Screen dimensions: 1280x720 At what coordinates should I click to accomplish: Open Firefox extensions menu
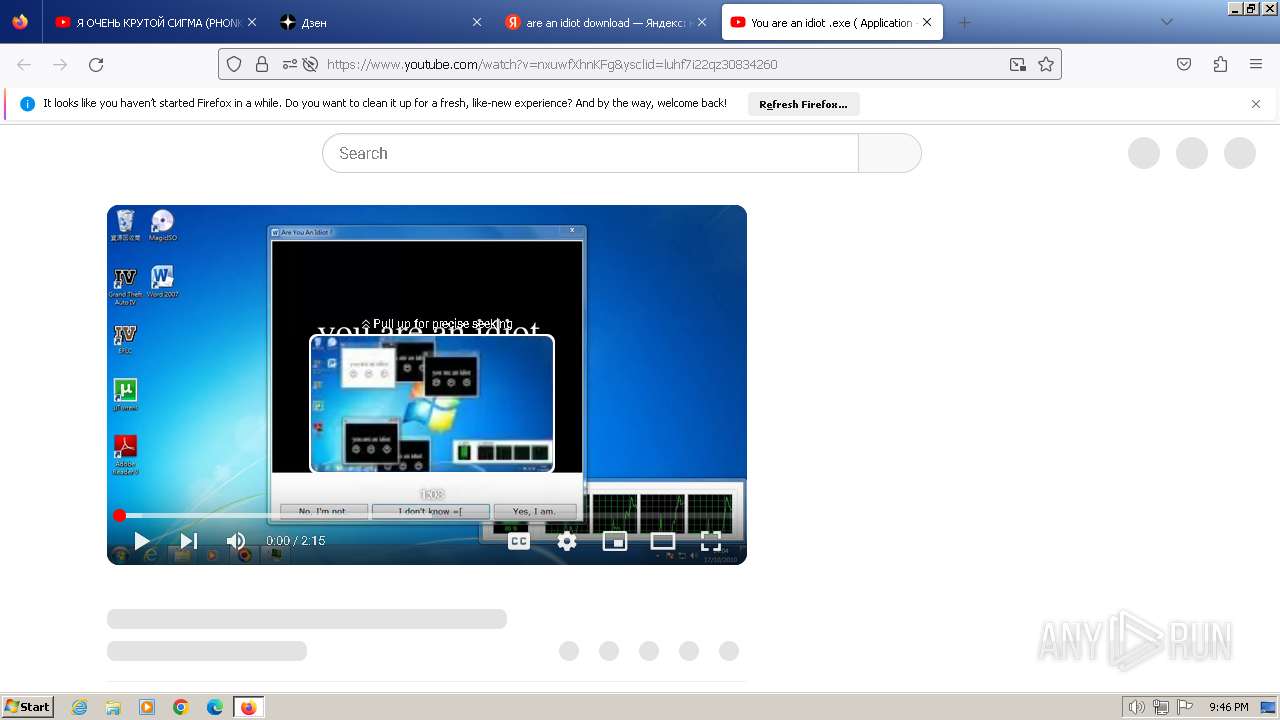click(1220, 64)
